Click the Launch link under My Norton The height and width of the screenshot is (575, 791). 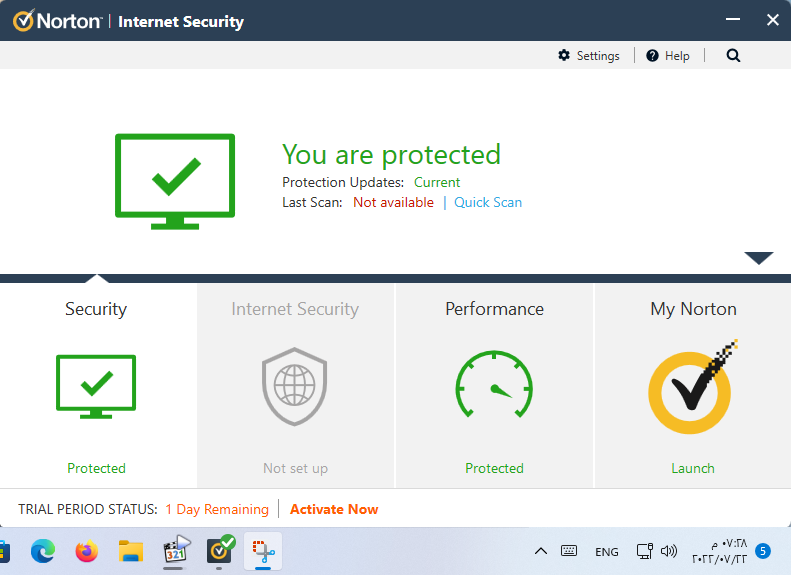[x=693, y=468]
